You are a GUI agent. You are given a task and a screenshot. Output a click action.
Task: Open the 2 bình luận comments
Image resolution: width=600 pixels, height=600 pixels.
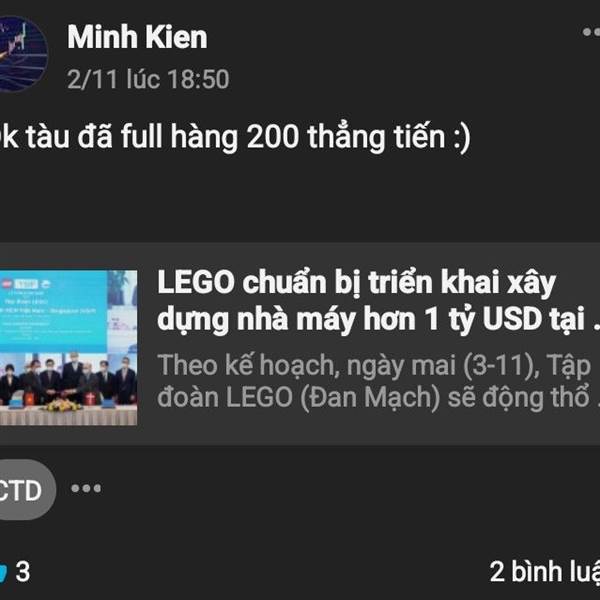point(545,572)
